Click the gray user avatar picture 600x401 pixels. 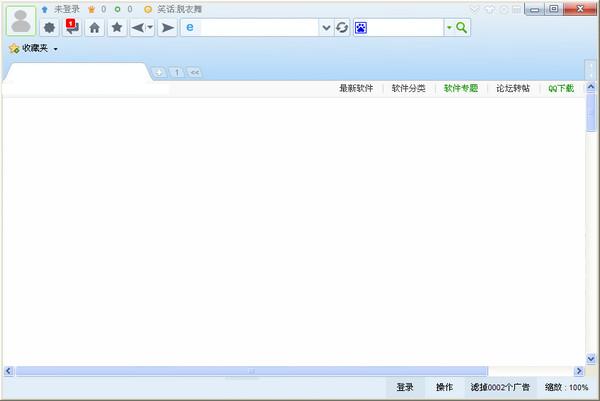coord(21,21)
